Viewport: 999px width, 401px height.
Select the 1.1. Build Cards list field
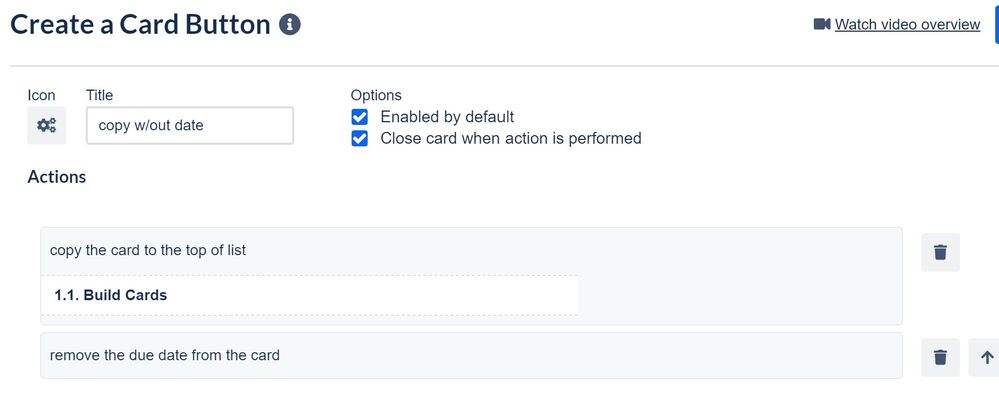[310, 295]
